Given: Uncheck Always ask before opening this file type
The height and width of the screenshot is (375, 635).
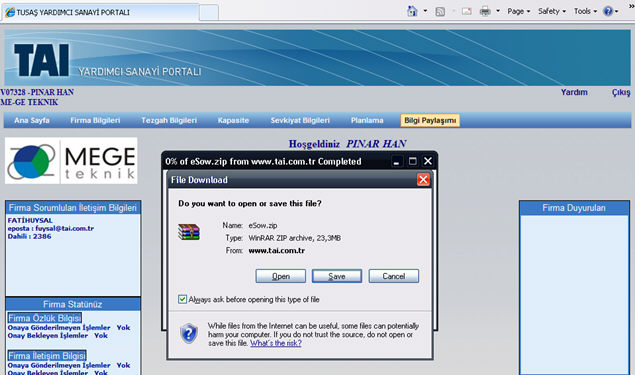Looking at the screenshot, I should [182, 299].
